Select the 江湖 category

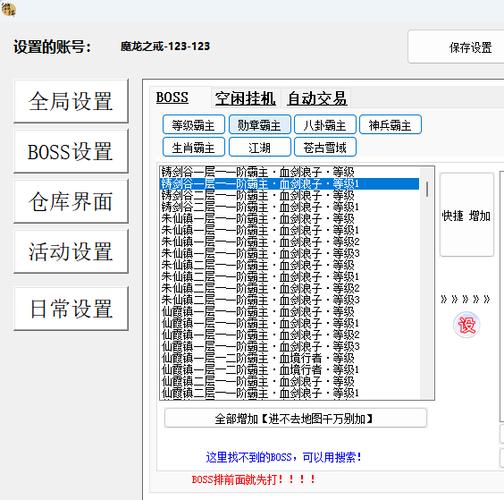[260, 147]
